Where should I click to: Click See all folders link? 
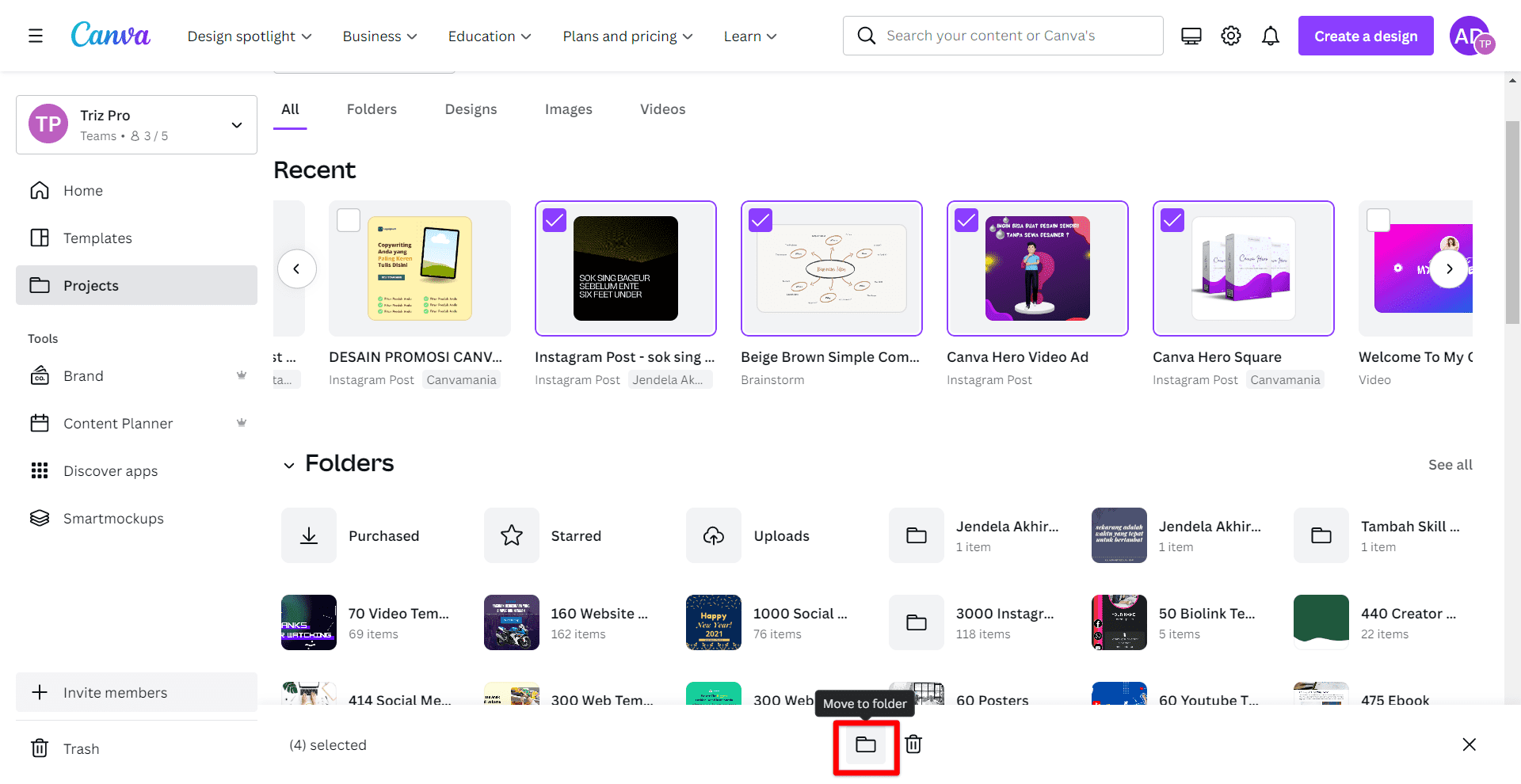click(1450, 465)
